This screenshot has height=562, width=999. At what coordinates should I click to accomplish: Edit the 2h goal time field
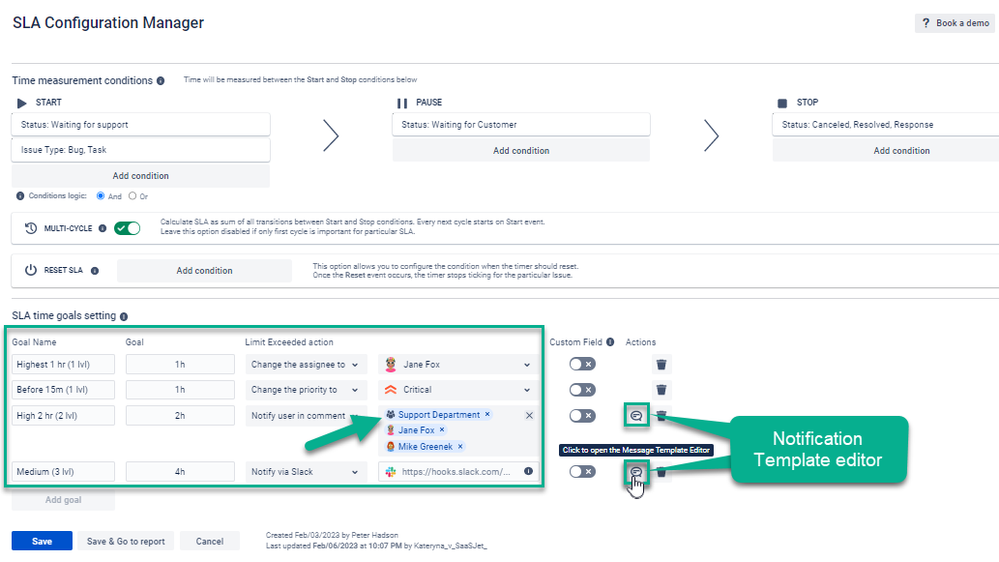tap(180, 415)
